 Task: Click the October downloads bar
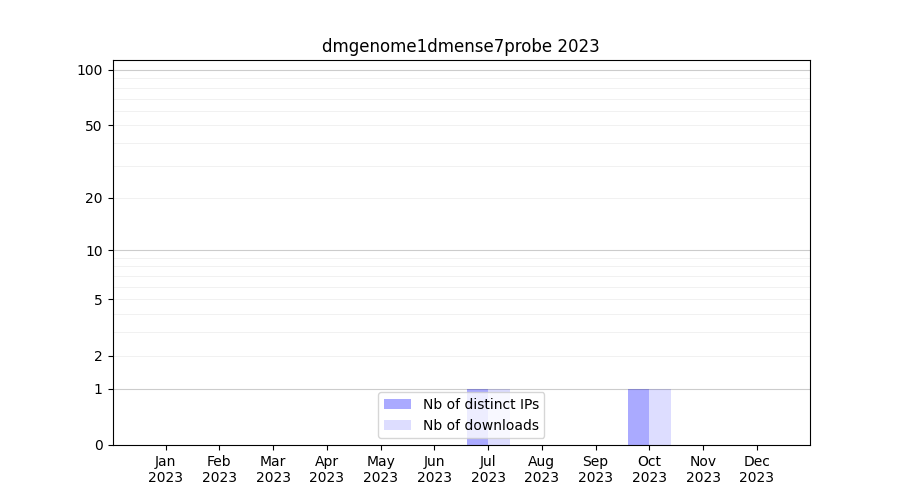[x=660, y=417]
